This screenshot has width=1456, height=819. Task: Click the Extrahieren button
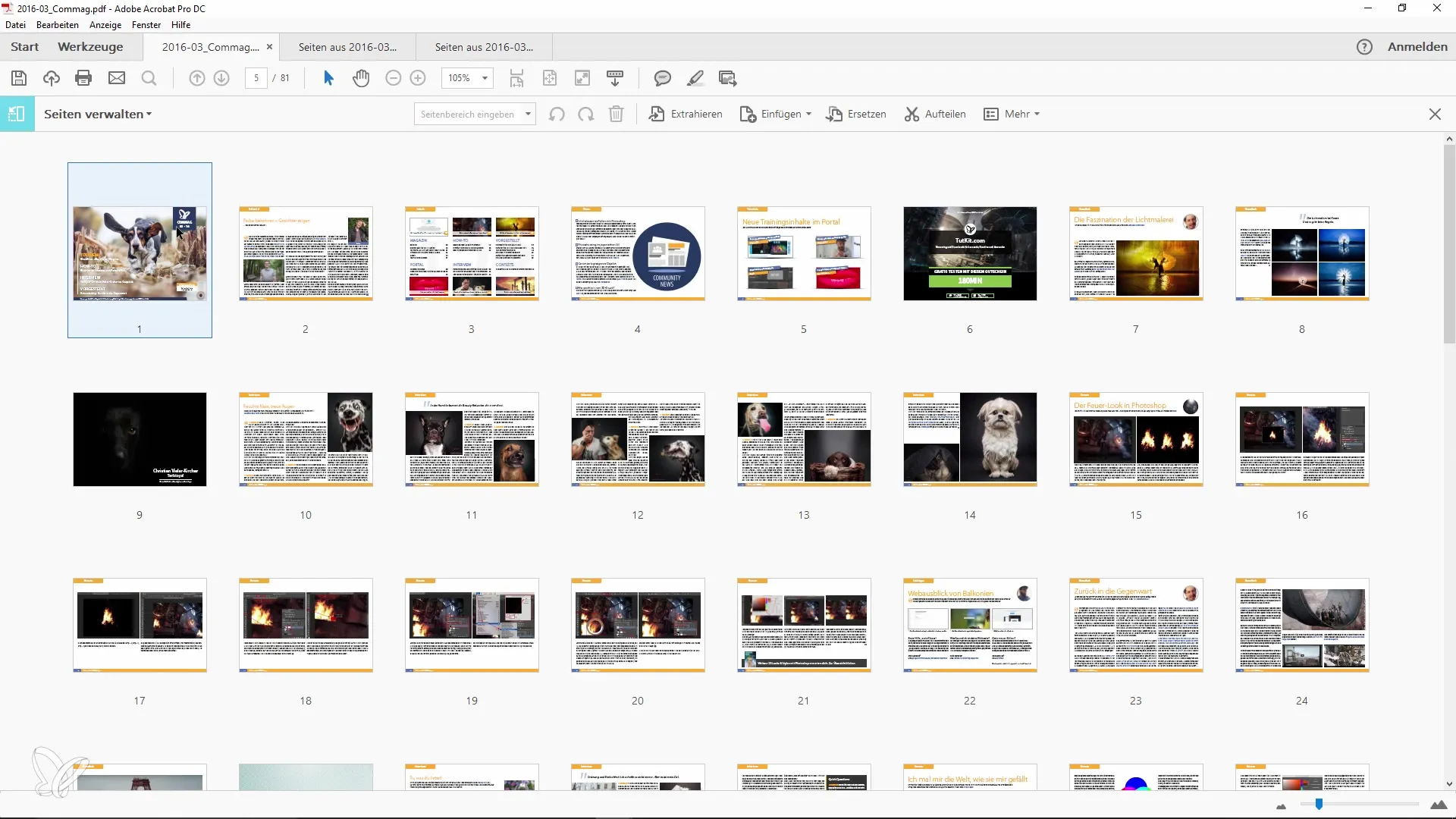click(x=686, y=113)
